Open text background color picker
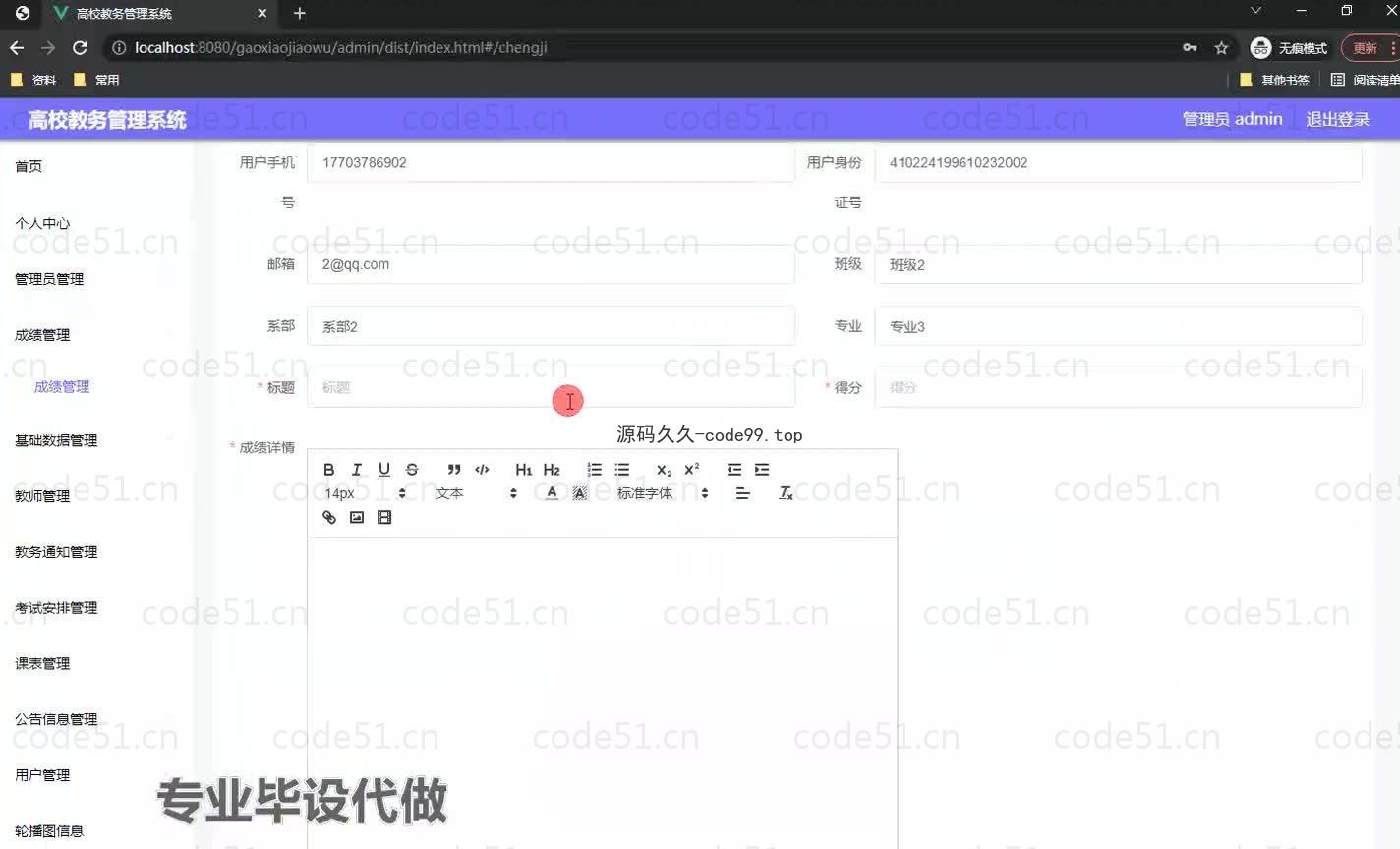This screenshot has width=1400, height=849. [x=580, y=493]
